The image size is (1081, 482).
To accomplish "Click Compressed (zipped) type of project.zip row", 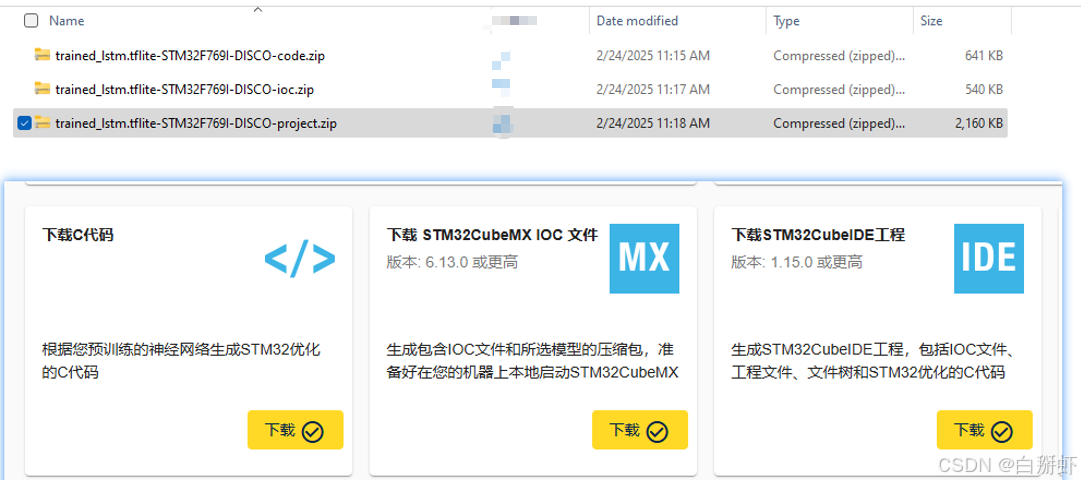I will (840, 124).
